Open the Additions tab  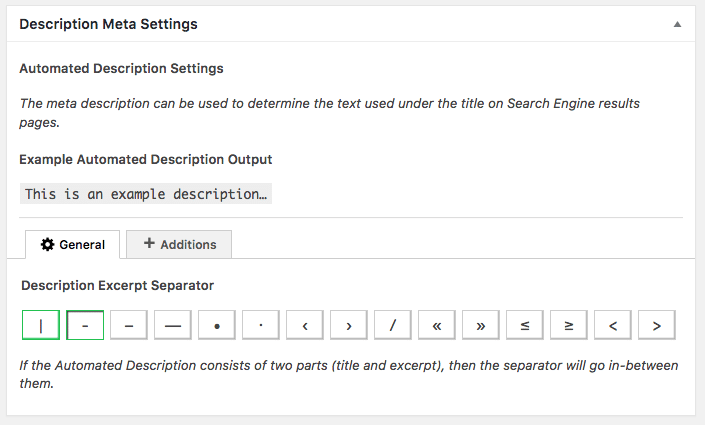pyautogui.click(x=179, y=244)
